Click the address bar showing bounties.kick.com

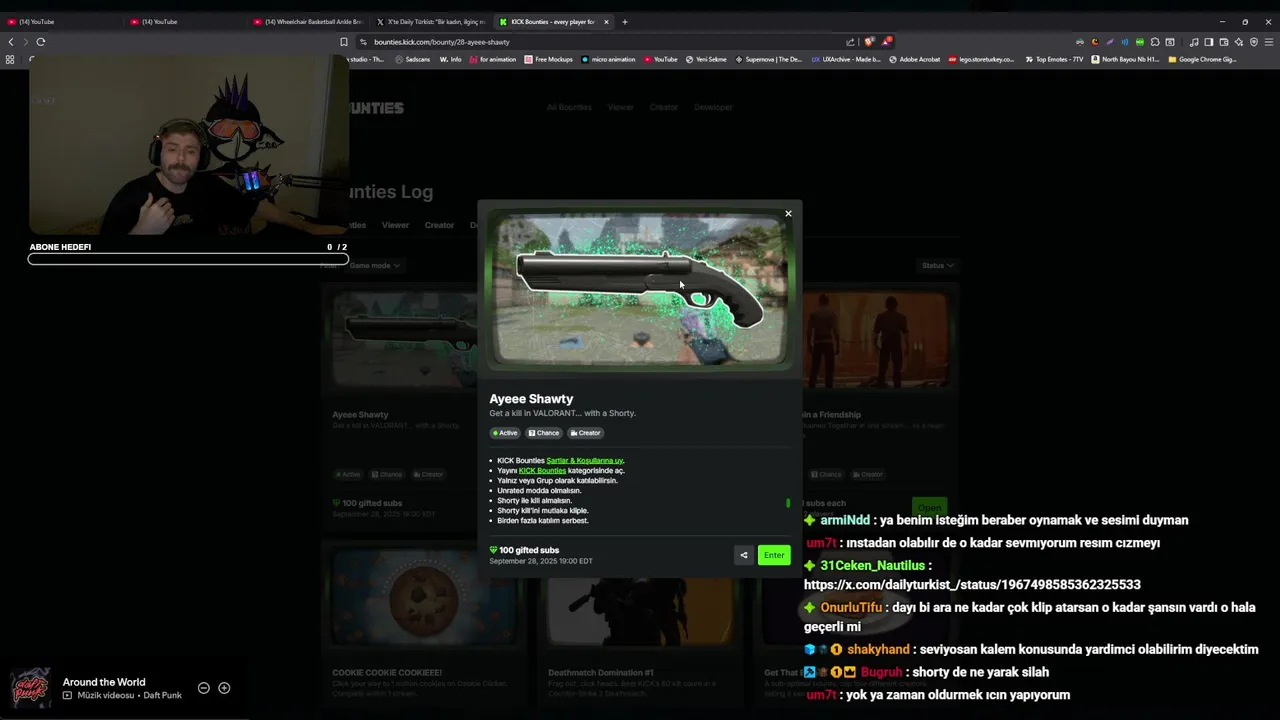tap(600, 42)
